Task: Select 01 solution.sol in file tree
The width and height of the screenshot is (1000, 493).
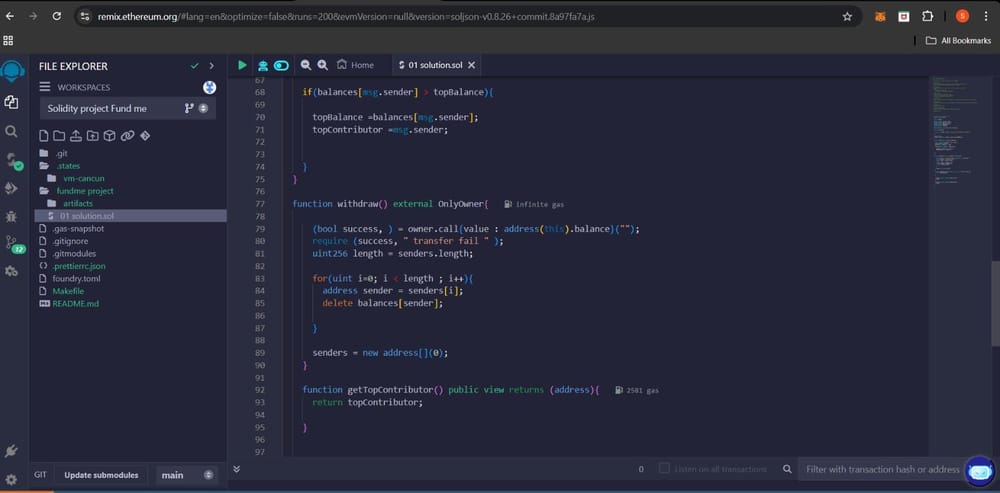Action: tap(131, 216)
